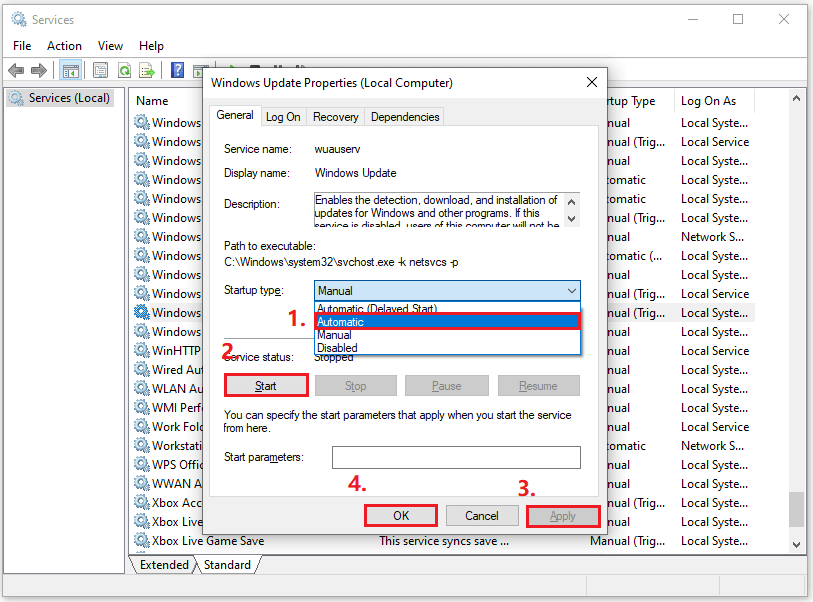813x602 pixels.
Task: Close the Windows Update Properties dialog
Action: (592, 82)
